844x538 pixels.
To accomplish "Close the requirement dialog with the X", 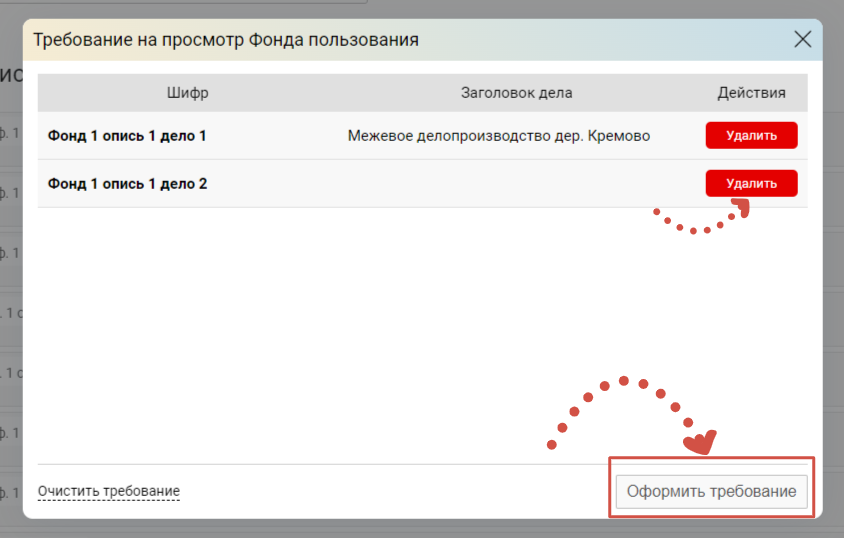I will 802,40.
